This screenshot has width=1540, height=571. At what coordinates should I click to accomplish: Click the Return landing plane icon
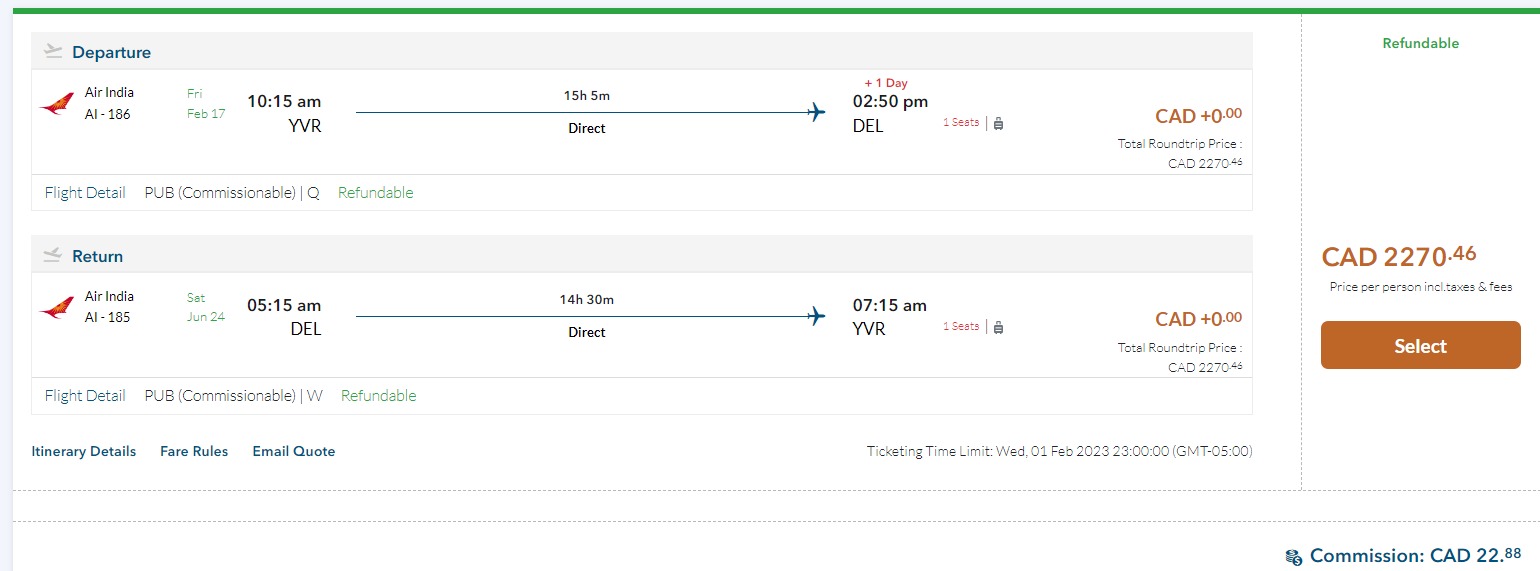coord(54,256)
